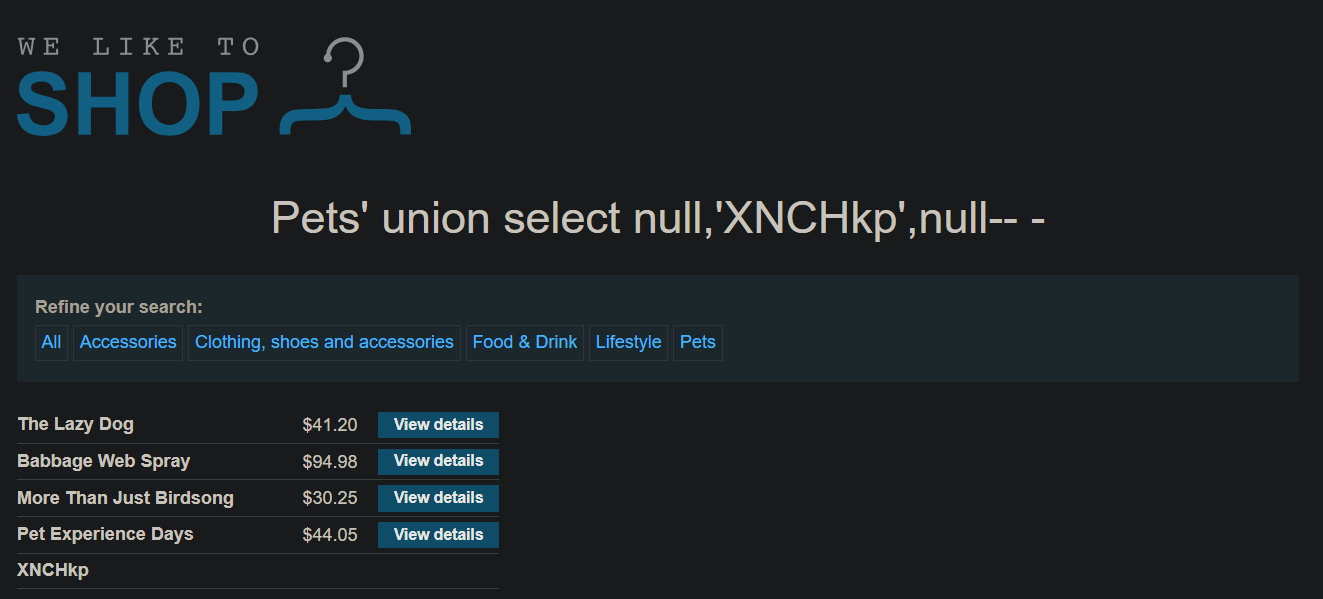
Task: Click the Pet Experience Days name
Action: [x=105, y=534]
